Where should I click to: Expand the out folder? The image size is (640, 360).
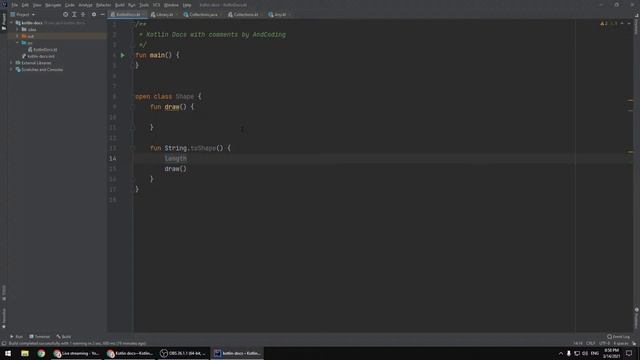point(18,36)
